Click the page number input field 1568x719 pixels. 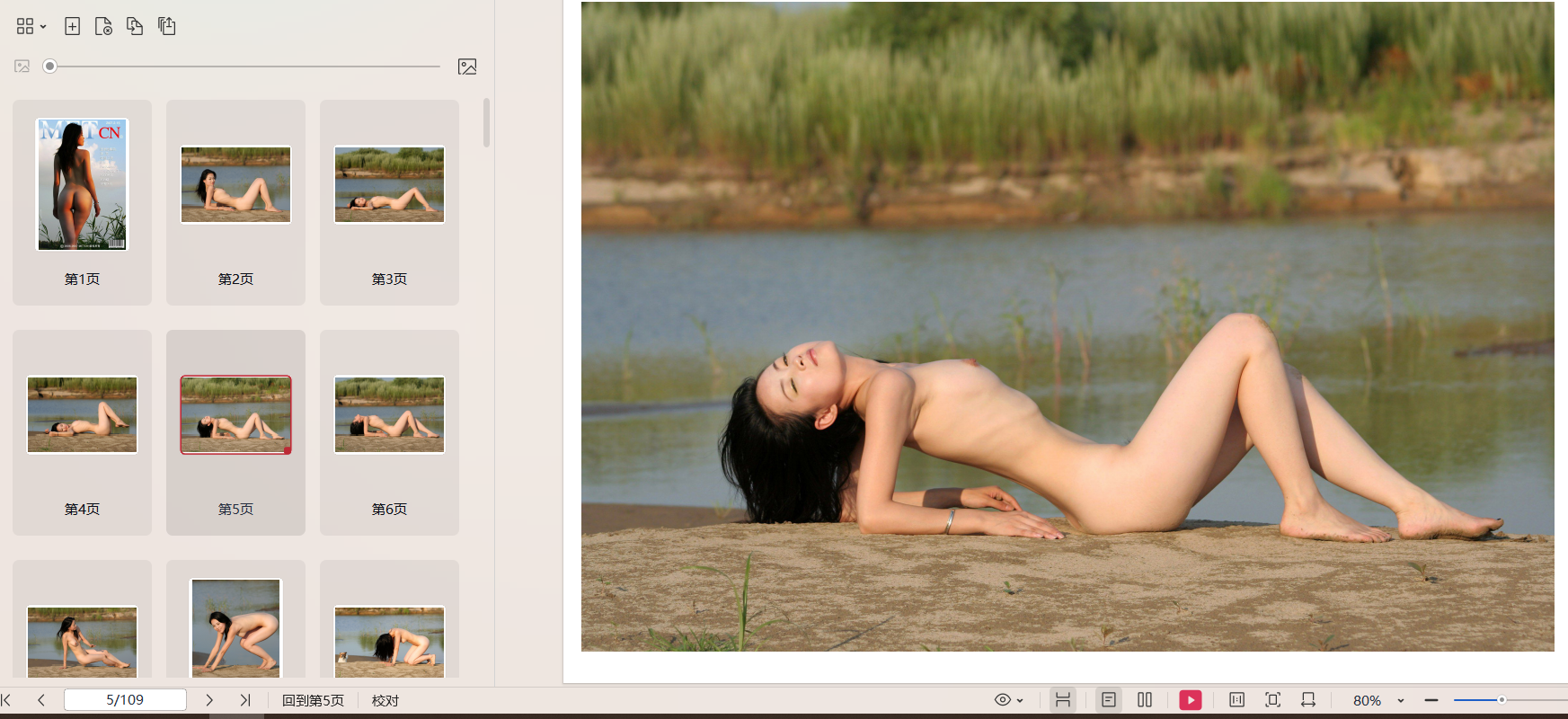coord(125,700)
